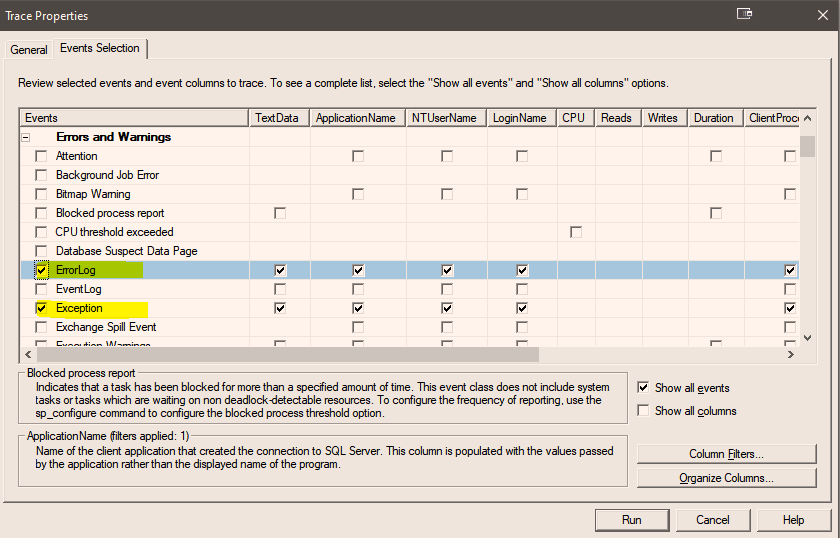The image size is (840, 538).
Task: Open Organize Columns dialog
Action: (x=726, y=478)
